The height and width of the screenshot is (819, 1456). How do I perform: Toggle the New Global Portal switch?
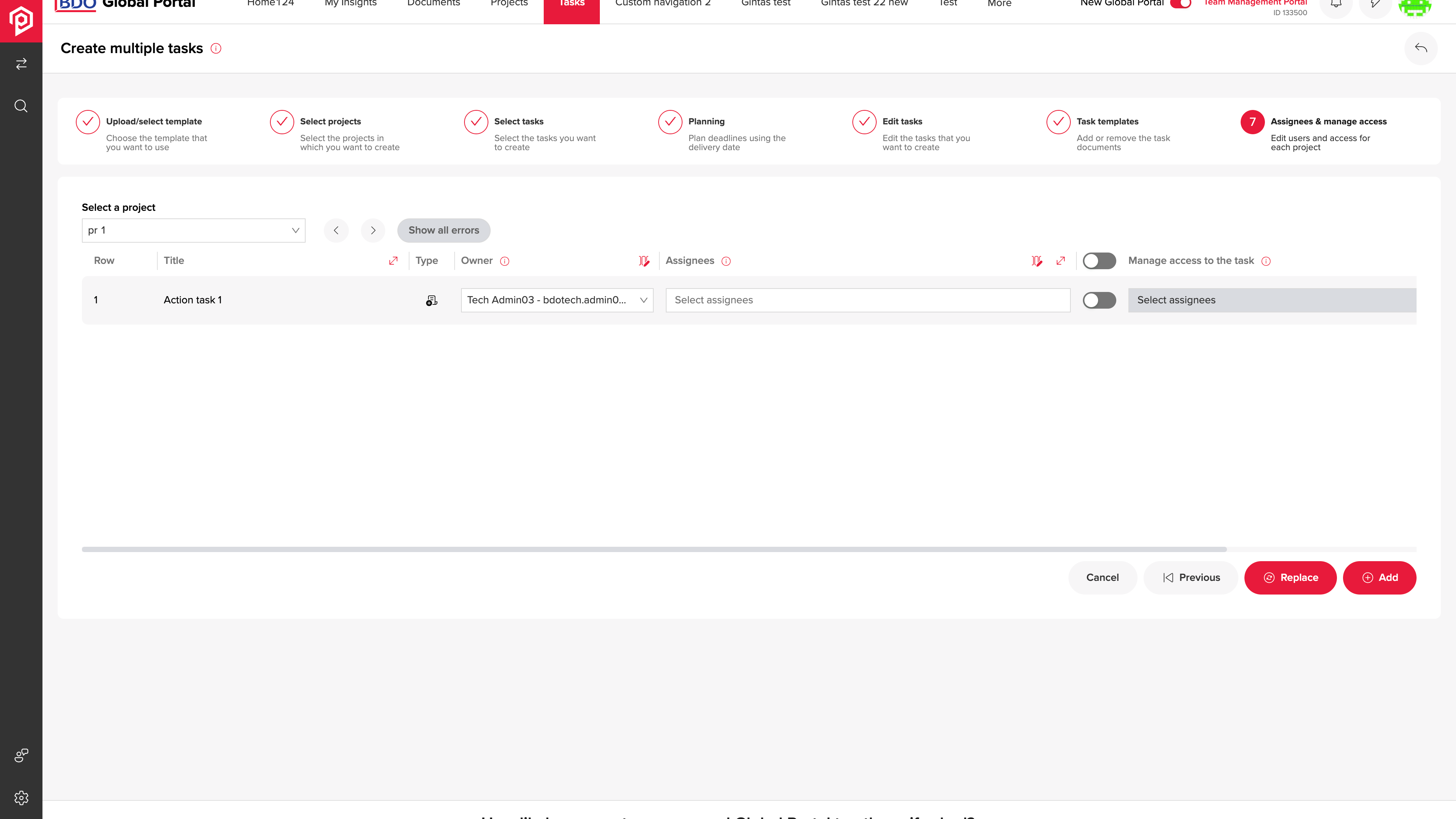tap(1181, 3)
